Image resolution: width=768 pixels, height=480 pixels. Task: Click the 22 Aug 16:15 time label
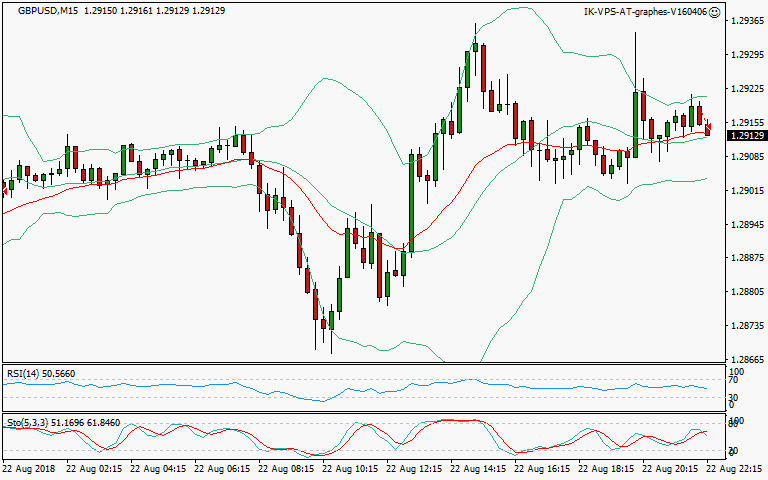(x=542, y=469)
